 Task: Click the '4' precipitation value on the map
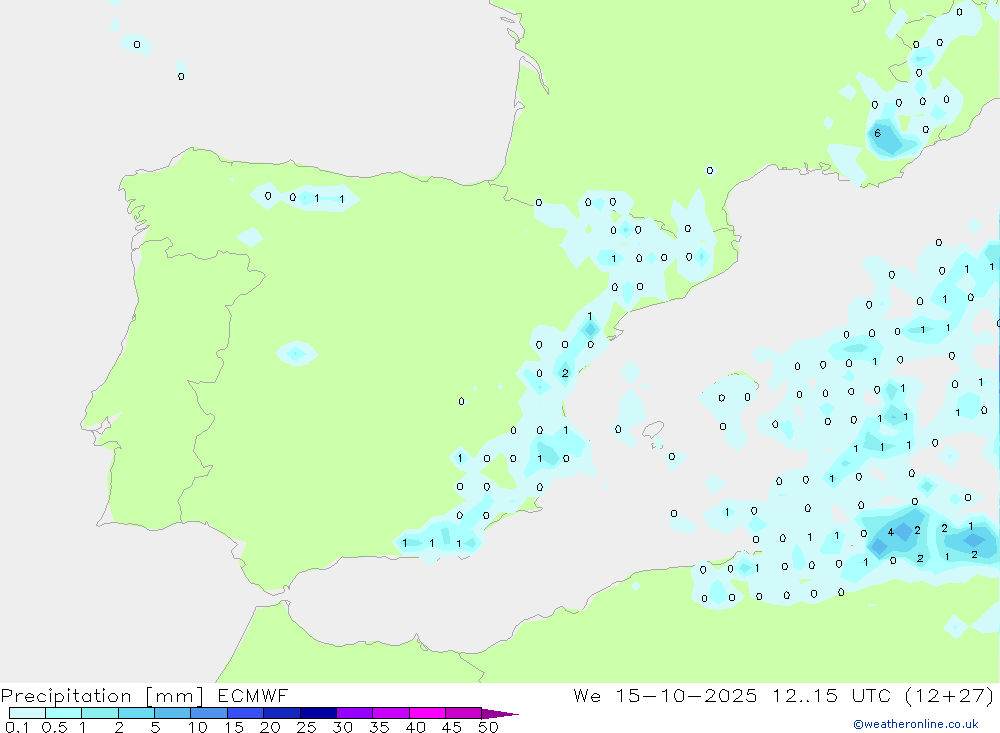click(x=891, y=532)
